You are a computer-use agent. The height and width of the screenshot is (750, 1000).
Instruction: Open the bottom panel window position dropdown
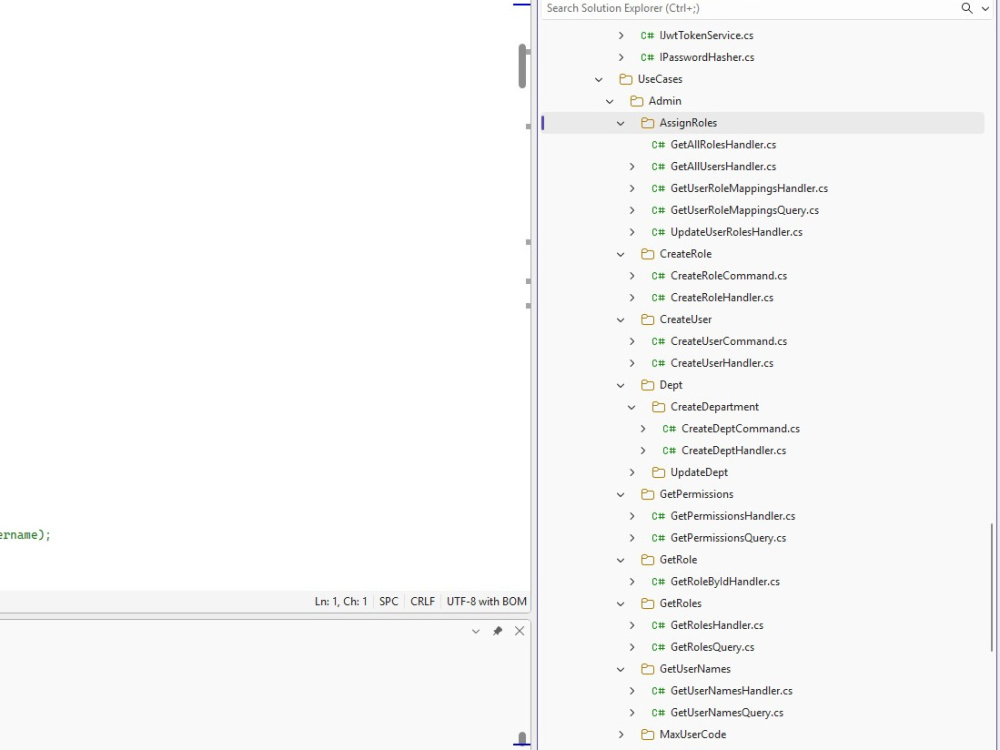pos(476,631)
